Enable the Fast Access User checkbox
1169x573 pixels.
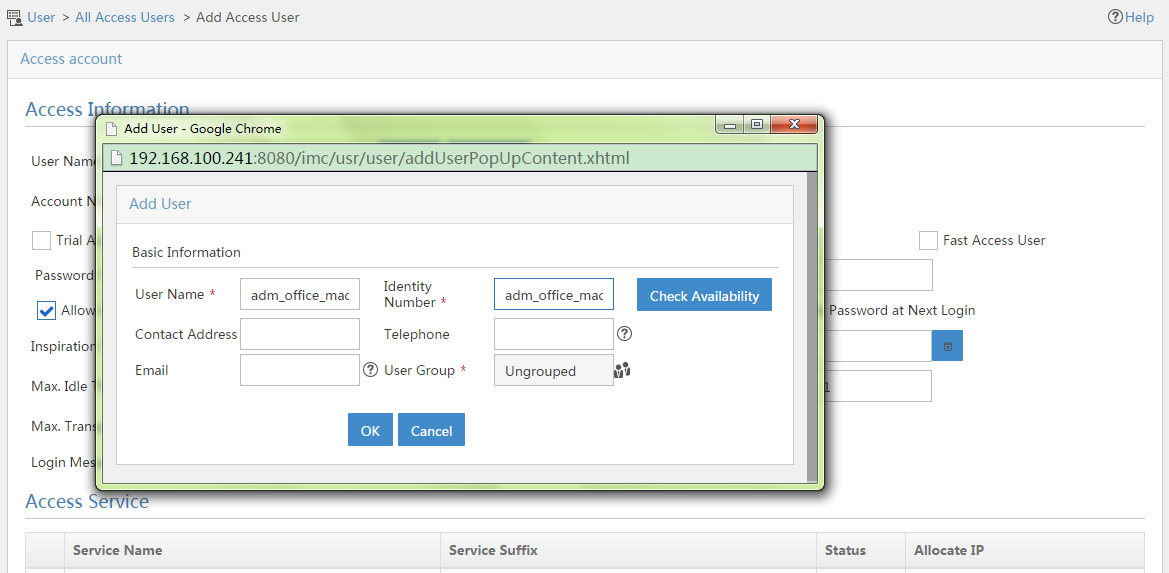tap(928, 240)
